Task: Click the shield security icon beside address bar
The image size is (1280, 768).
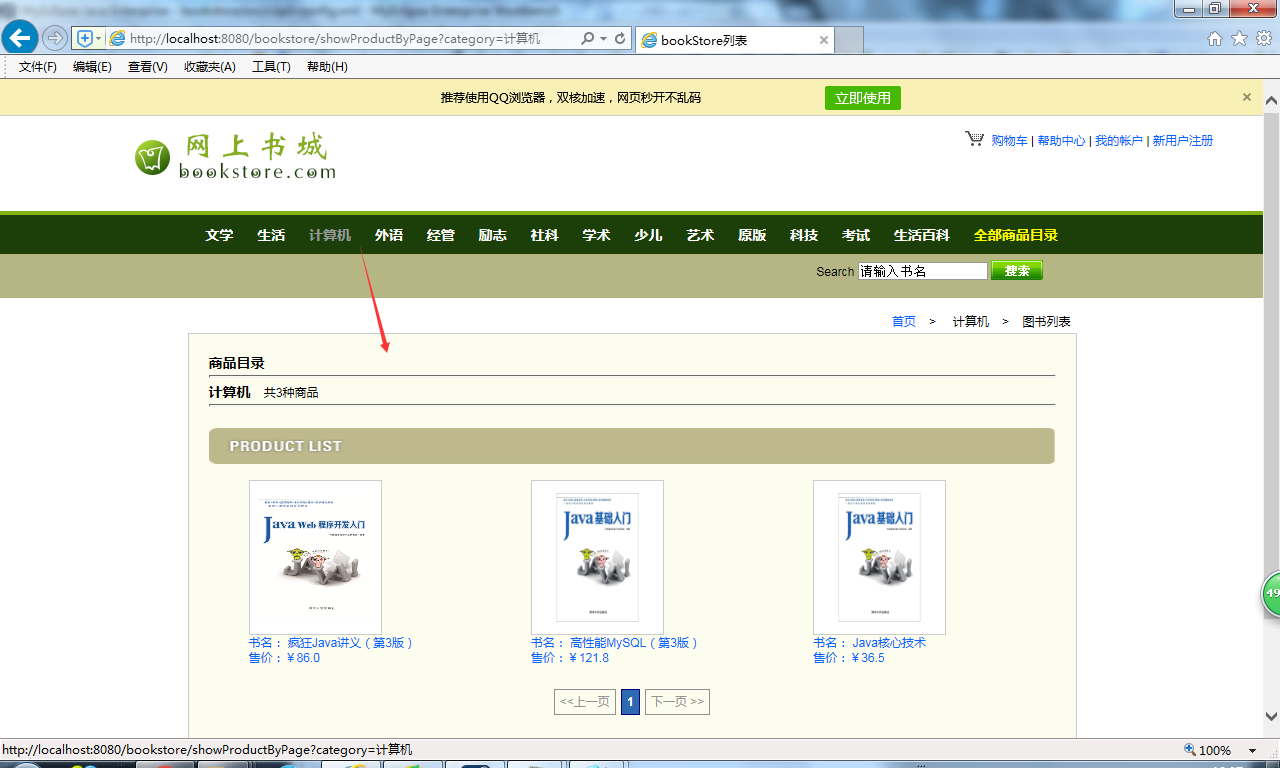Action: click(x=84, y=38)
